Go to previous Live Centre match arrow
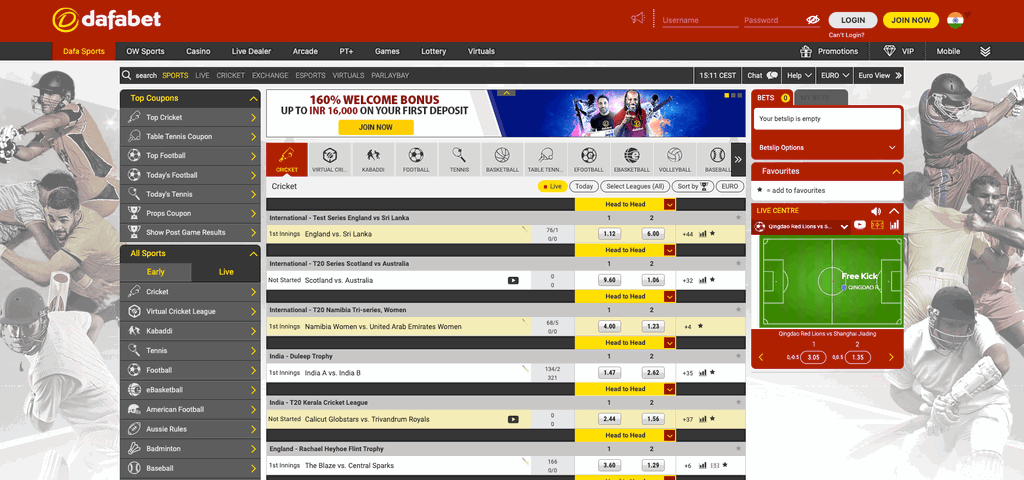This screenshot has width=1024, height=480. [x=761, y=357]
